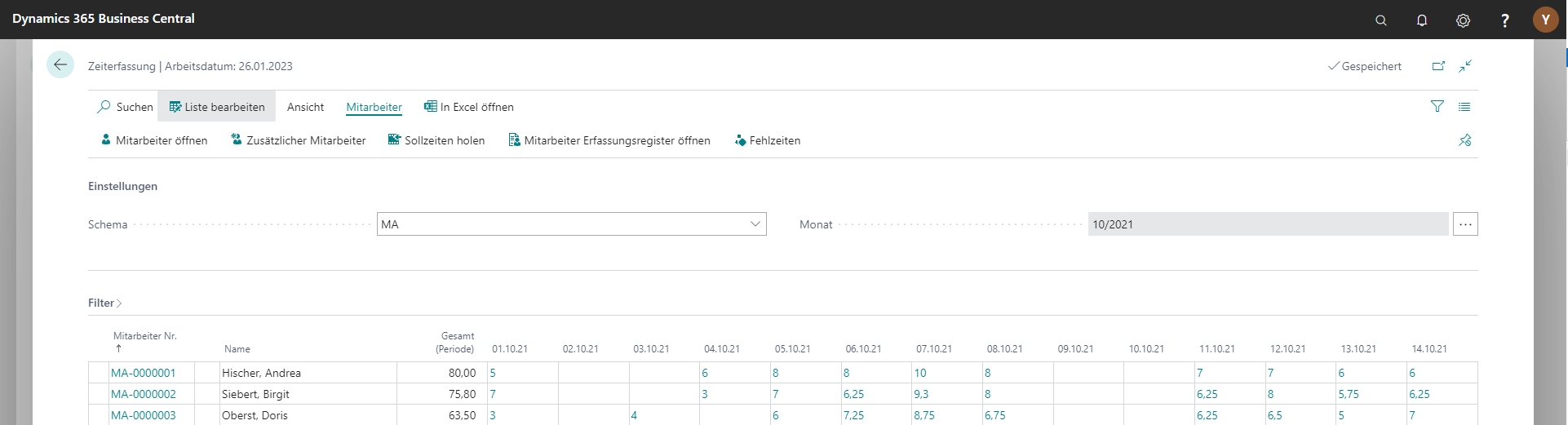The height and width of the screenshot is (425, 1568).
Task: Open the settings gear
Action: coord(1464,20)
